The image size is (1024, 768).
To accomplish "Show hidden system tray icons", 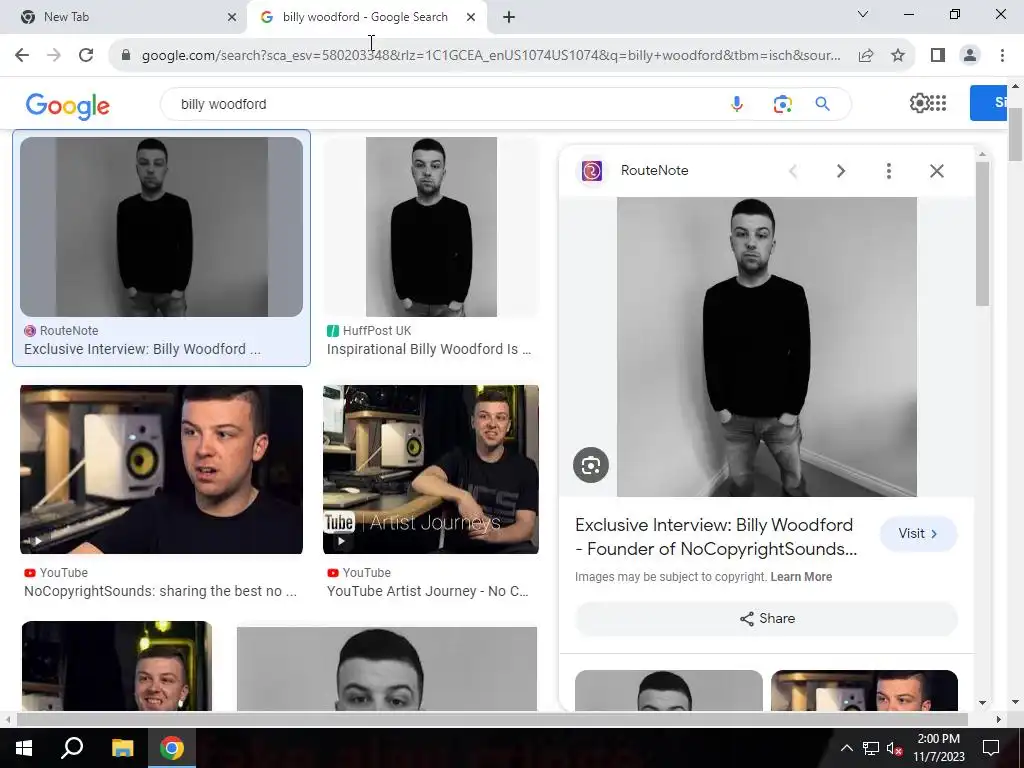I will pos(846,748).
